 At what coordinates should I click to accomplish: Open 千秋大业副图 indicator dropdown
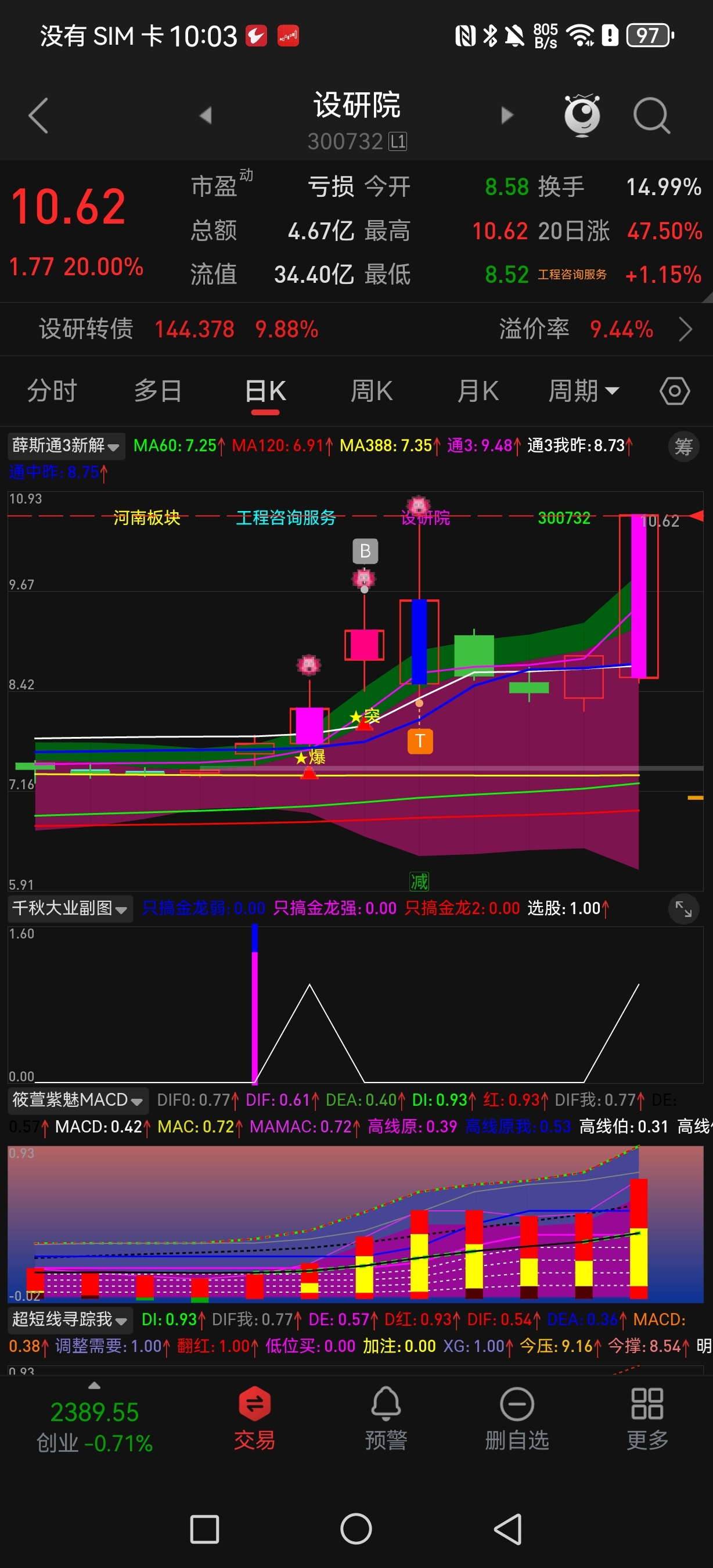point(69,909)
